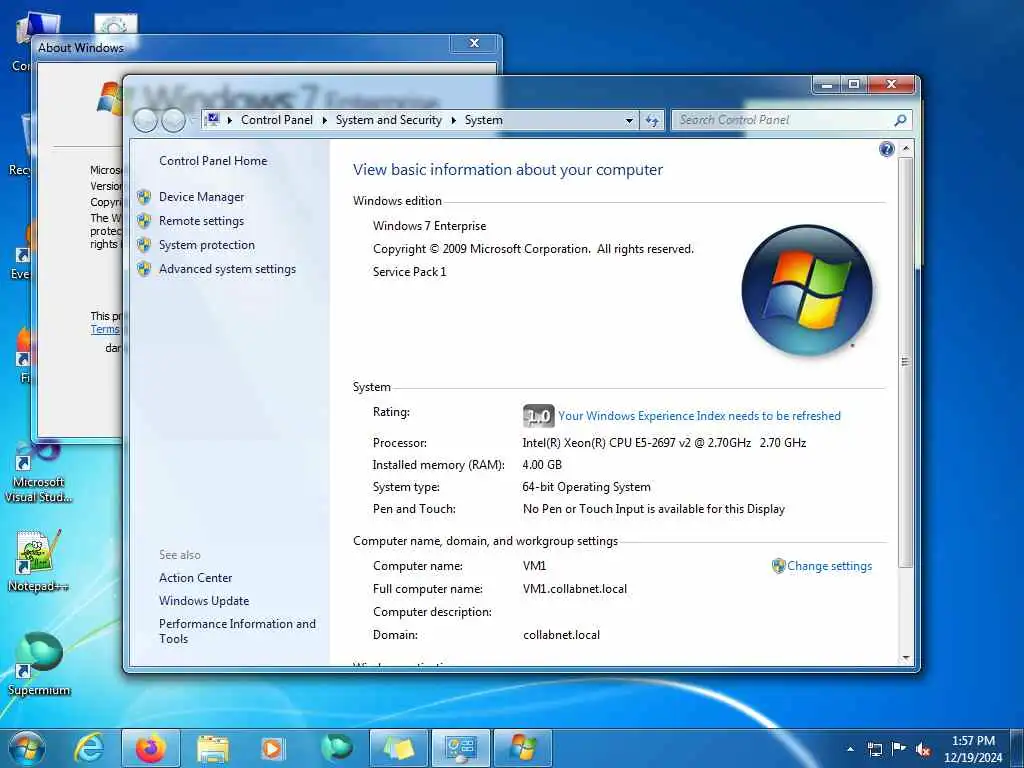Click the help question mark icon
Viewport: 1024px width, 768px height.
886,150
